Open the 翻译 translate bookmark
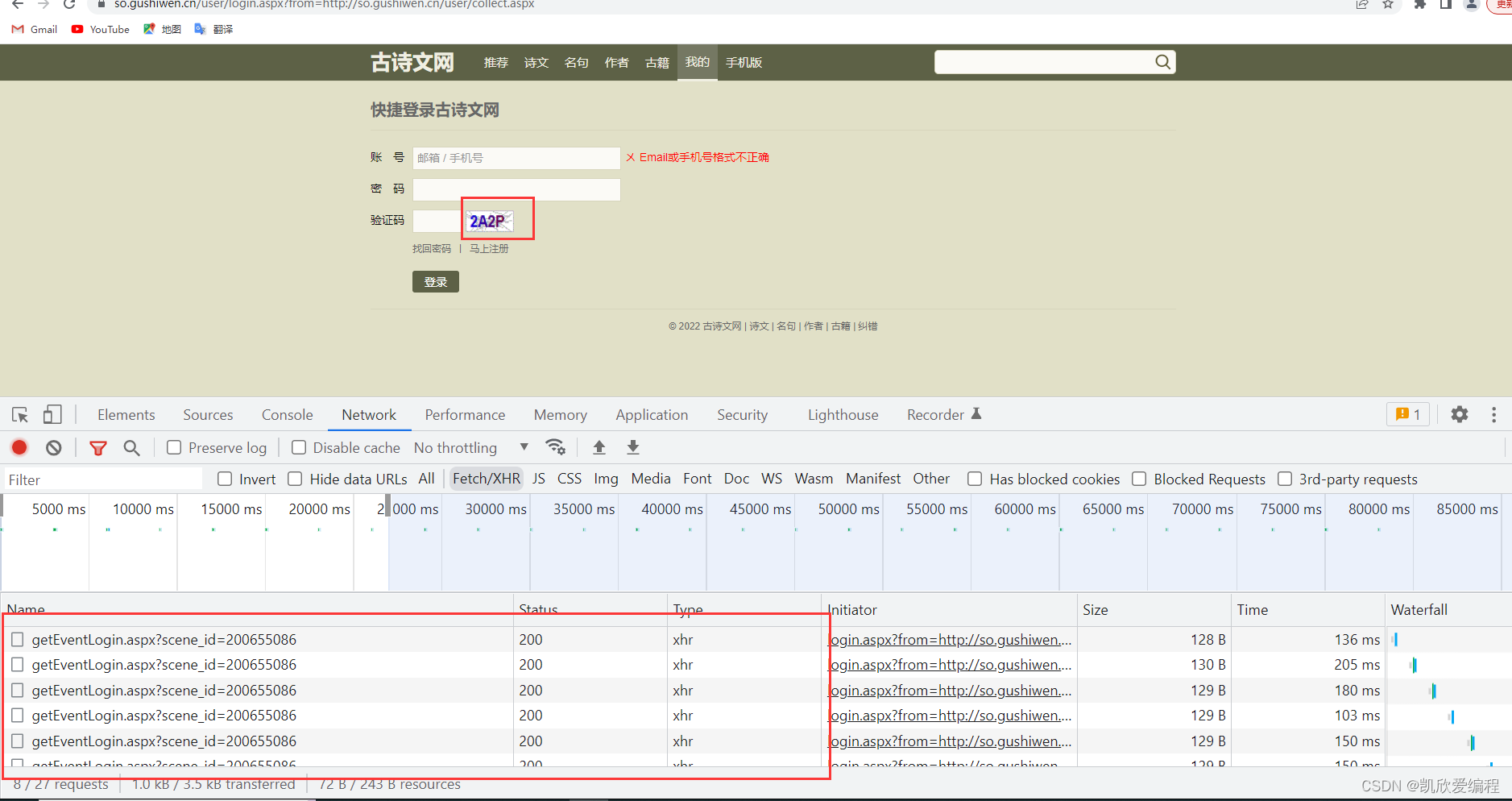This screenshot has width=1512, height=801. [213, 29]
